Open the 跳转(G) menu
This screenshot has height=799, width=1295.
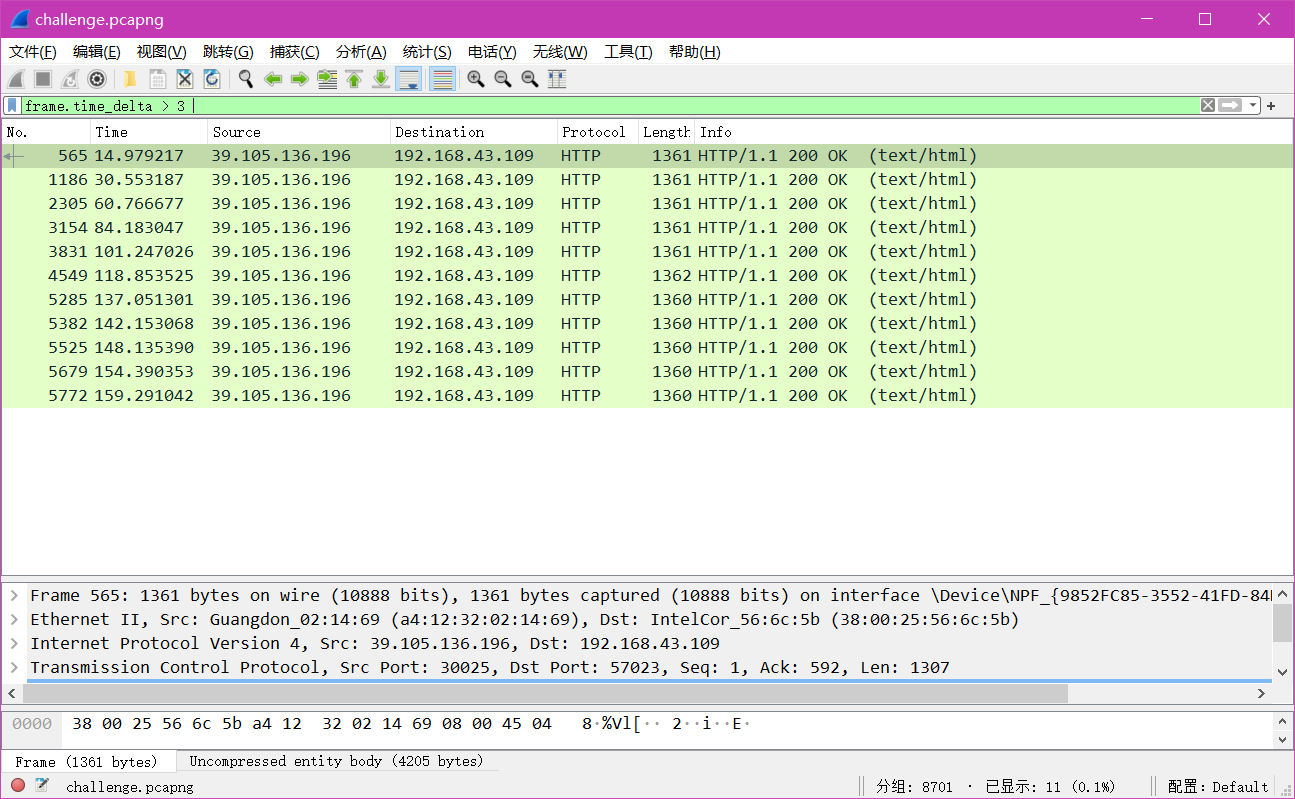228,52
